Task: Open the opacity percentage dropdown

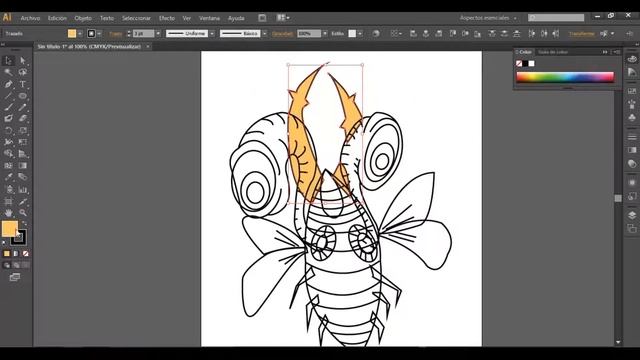Action: [325, 34]
